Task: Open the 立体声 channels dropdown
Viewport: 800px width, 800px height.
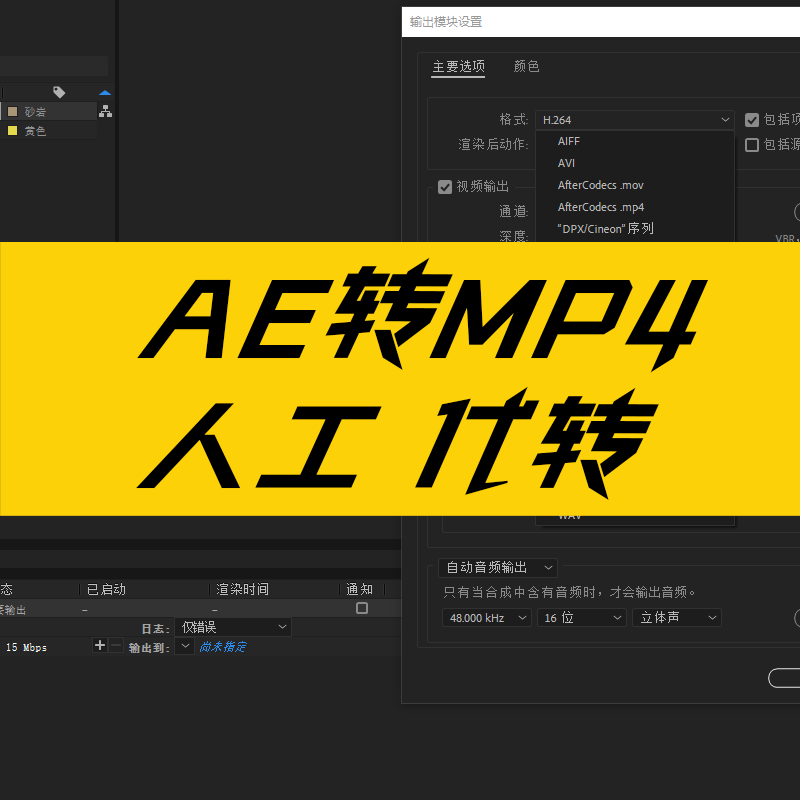Action: click(x=677, y=617)
